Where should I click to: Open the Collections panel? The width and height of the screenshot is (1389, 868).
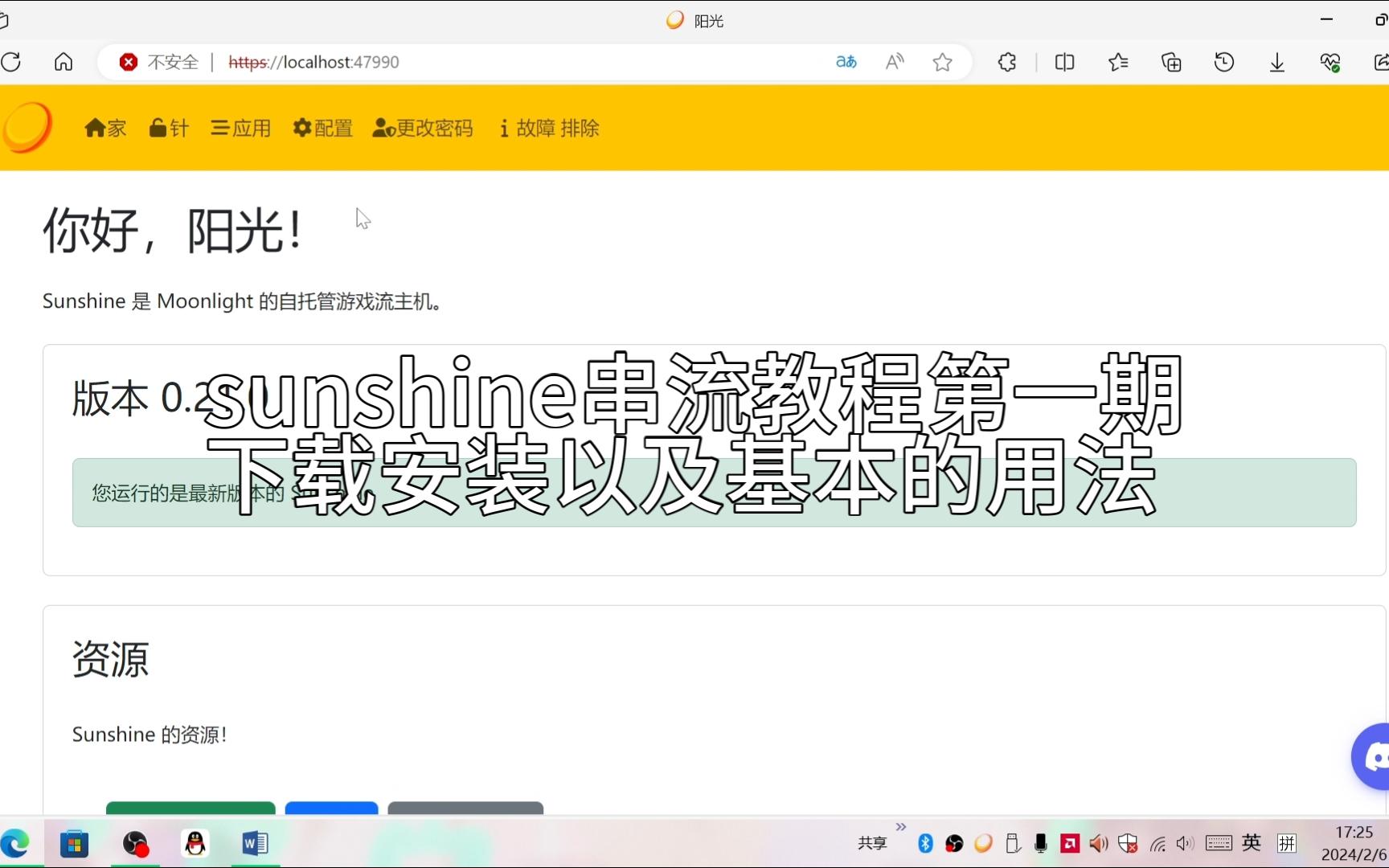[x=1171, y=62]
